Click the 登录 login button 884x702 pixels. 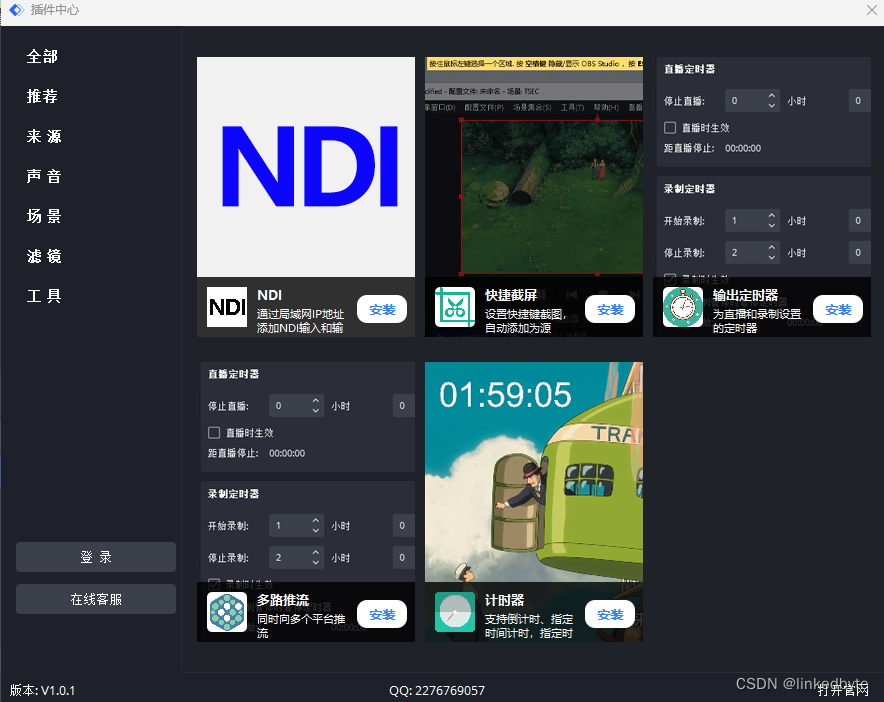click(96, 557)
